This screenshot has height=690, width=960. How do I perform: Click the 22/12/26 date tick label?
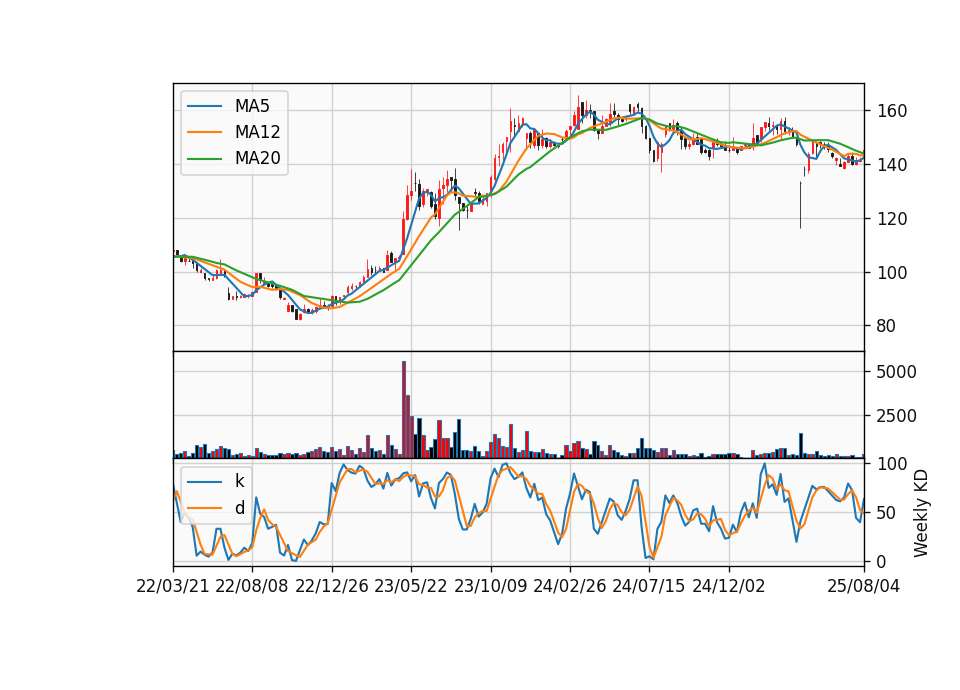(332, 586)
